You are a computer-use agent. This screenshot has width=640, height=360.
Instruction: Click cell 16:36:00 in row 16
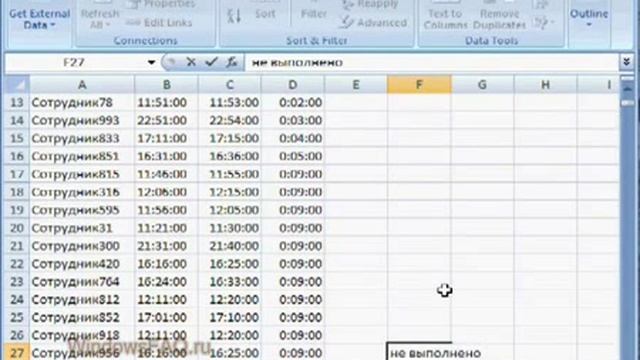230,156
